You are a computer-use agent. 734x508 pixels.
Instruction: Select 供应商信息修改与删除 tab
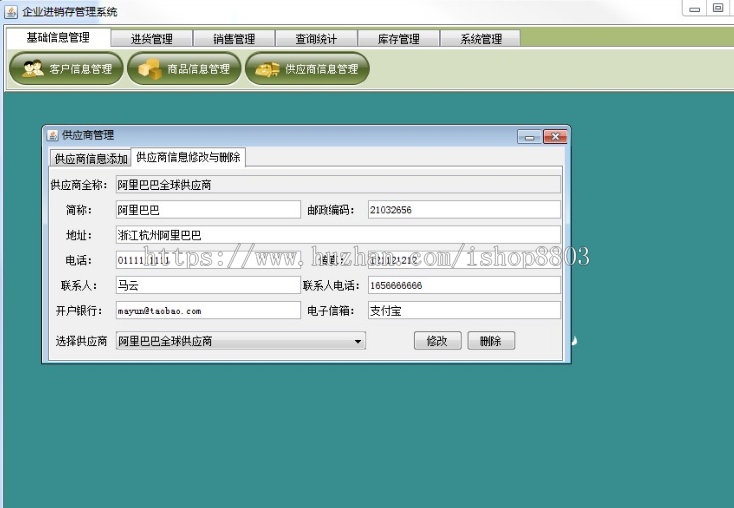(x=188, y=157)
